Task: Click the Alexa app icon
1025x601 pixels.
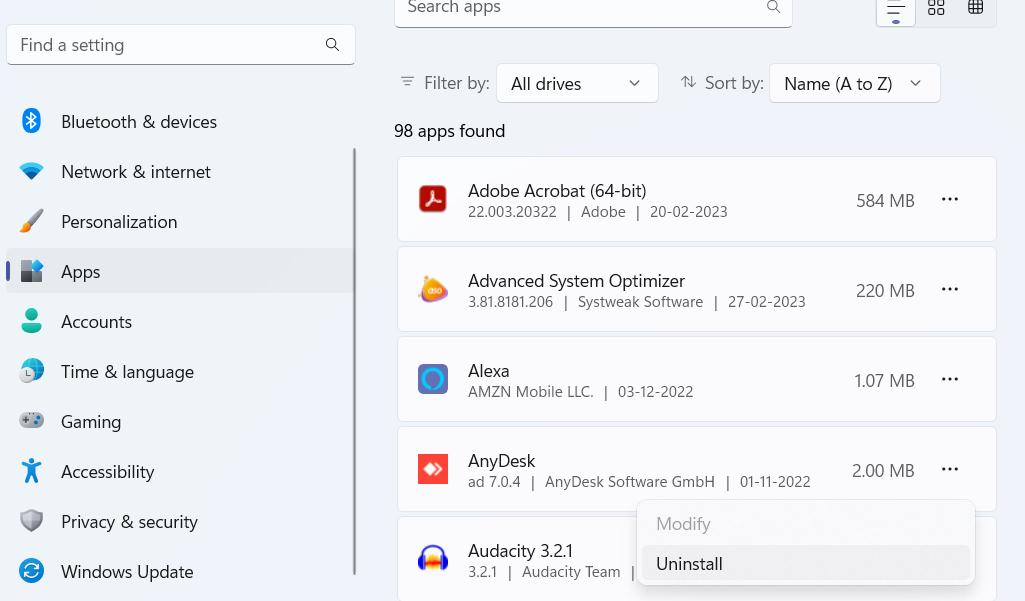Action: pos(433,379)
